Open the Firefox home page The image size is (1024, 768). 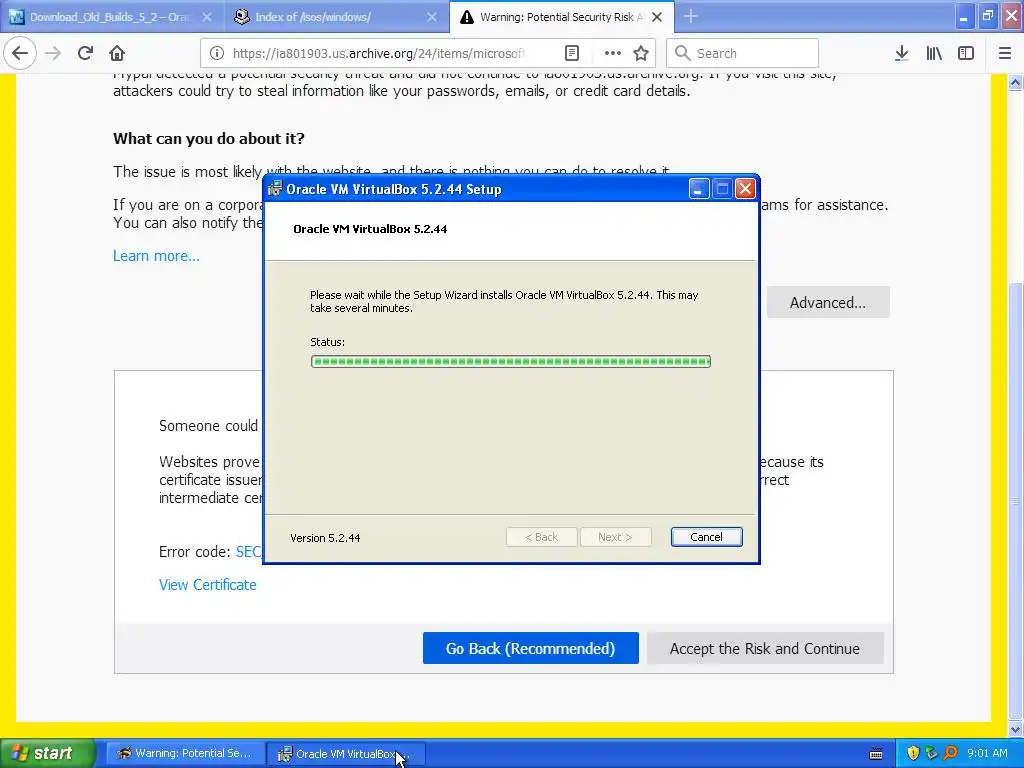[117, 53]
